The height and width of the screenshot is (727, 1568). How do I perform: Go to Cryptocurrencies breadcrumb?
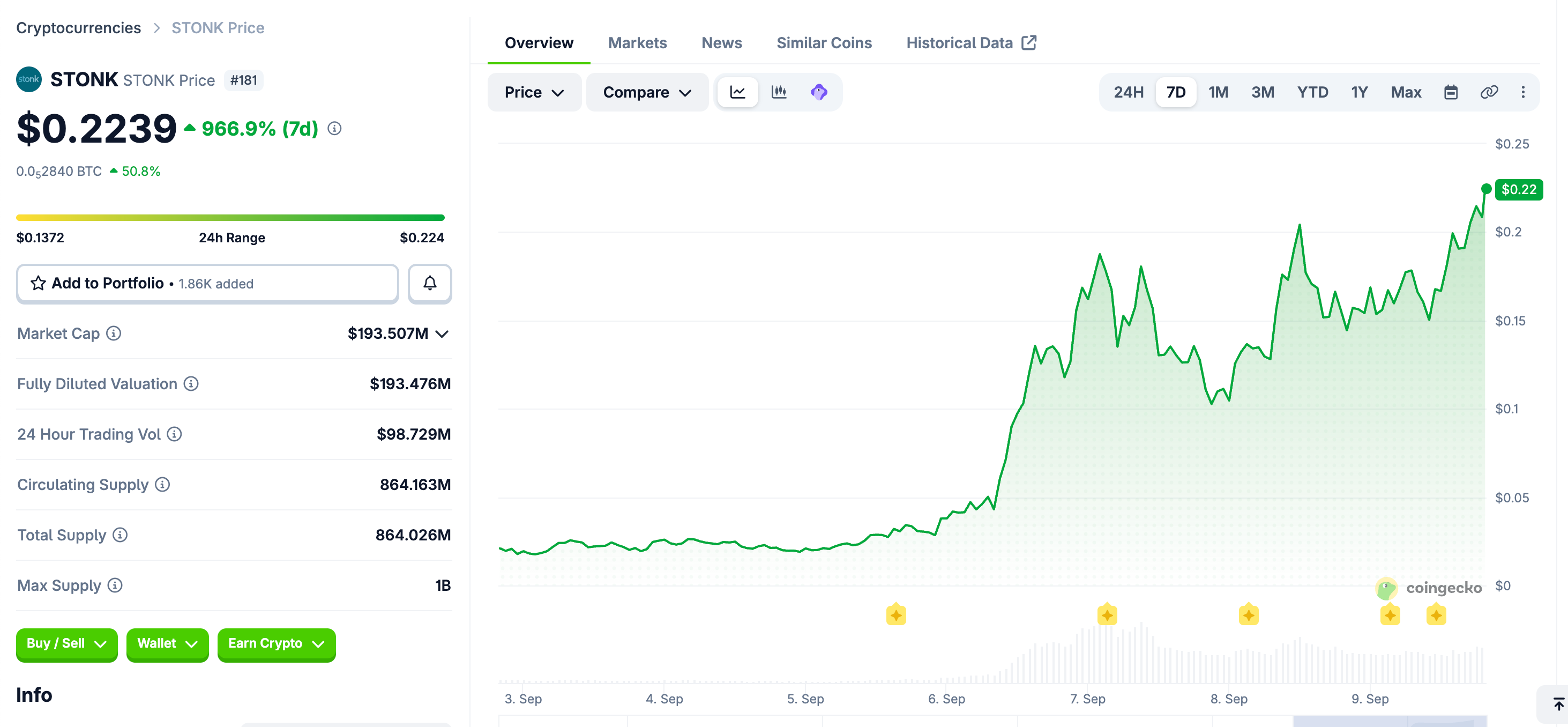[79, 28]
